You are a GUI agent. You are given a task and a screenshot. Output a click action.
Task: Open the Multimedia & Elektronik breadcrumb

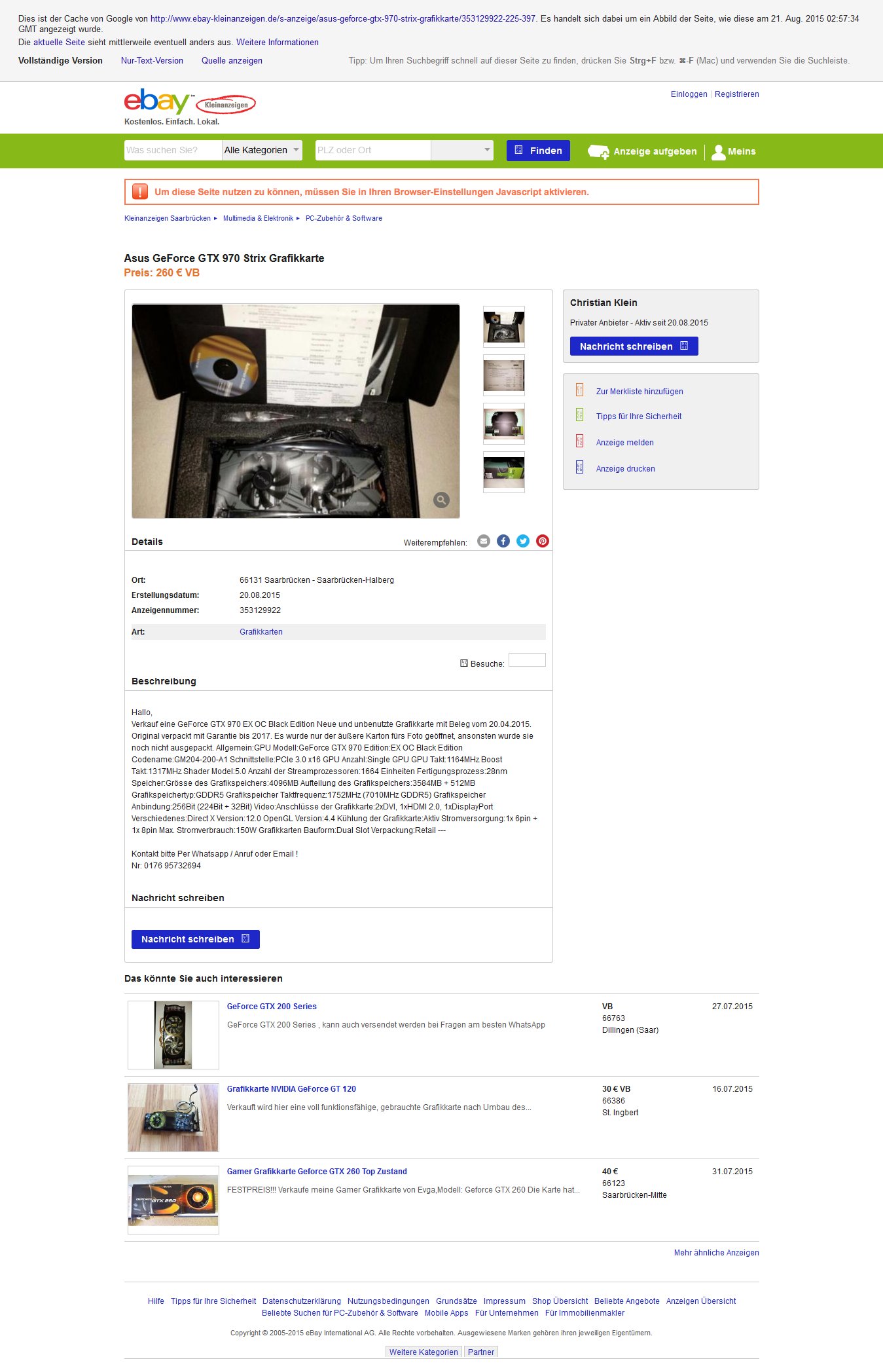coord(258,219)
